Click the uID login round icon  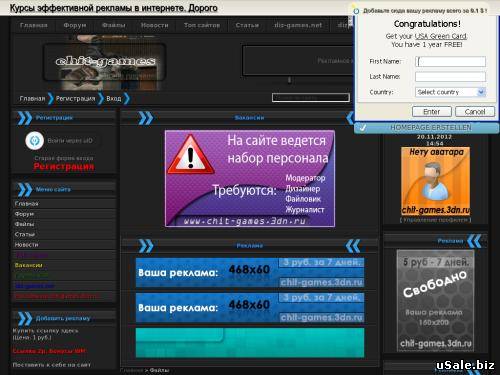pyautogui.click(x=34, y=141)
